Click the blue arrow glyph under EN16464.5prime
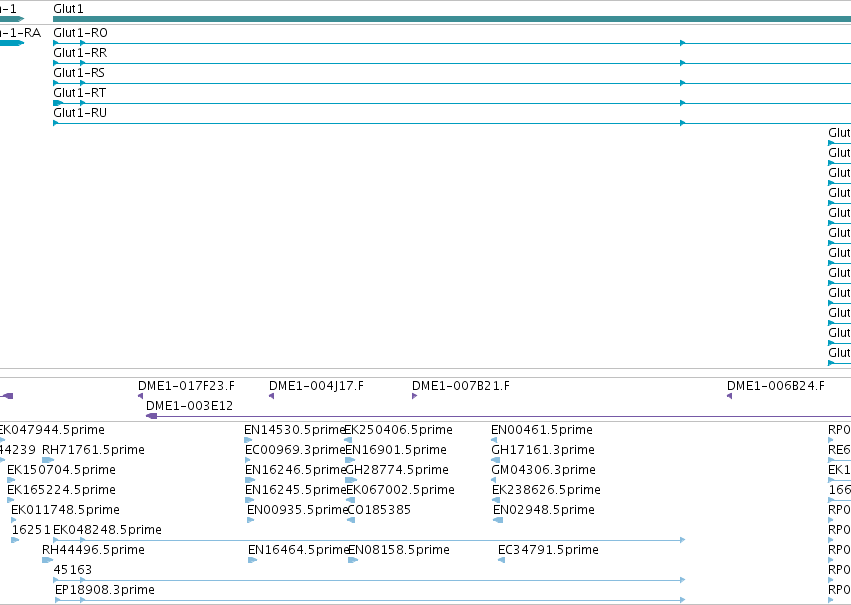The height and width of the screenshot is (605, 851). coord(252,560)
